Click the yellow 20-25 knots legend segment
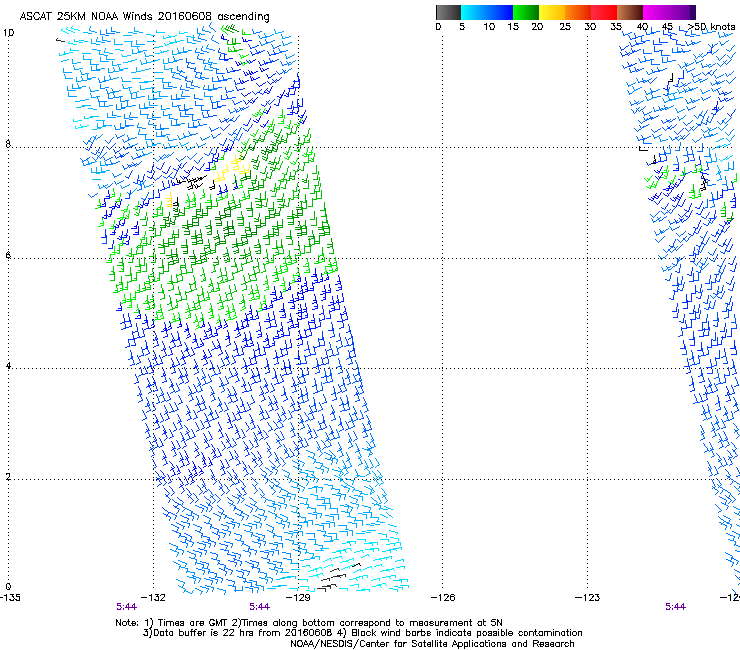The image size is (740, 650). tap(552, 12)
